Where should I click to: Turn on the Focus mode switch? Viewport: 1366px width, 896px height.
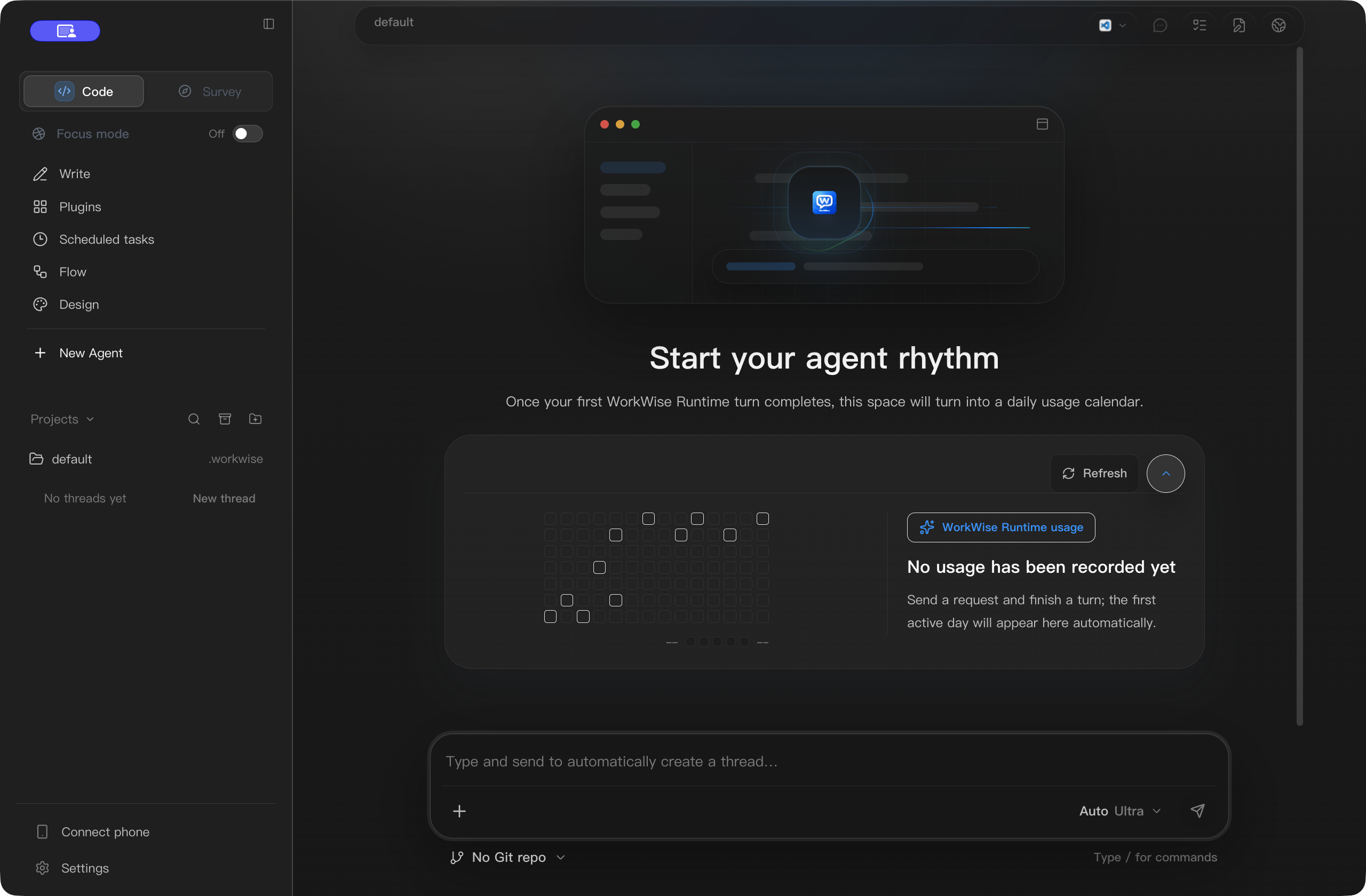(248, 134)
